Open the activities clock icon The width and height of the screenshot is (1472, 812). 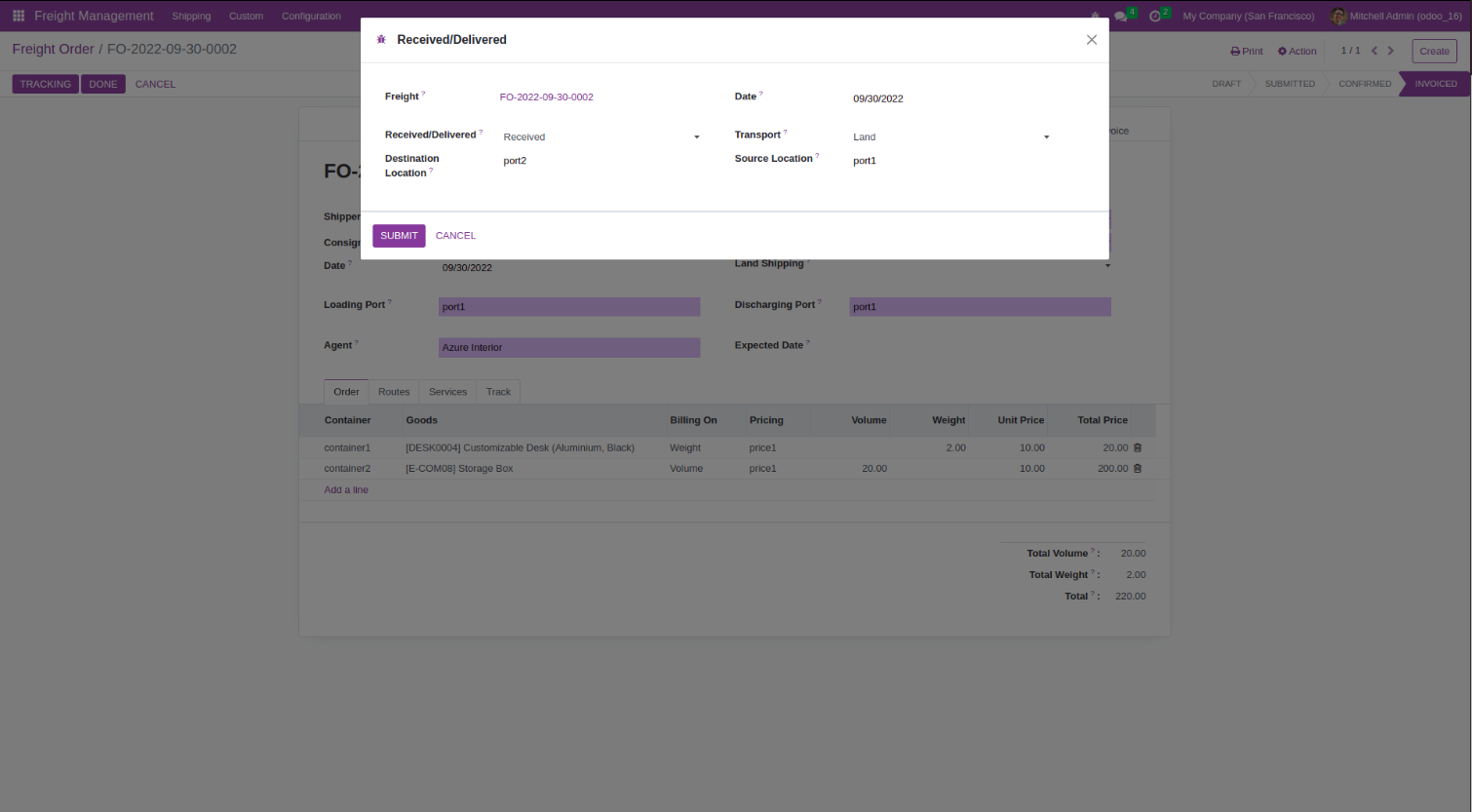coord(1156,16)
